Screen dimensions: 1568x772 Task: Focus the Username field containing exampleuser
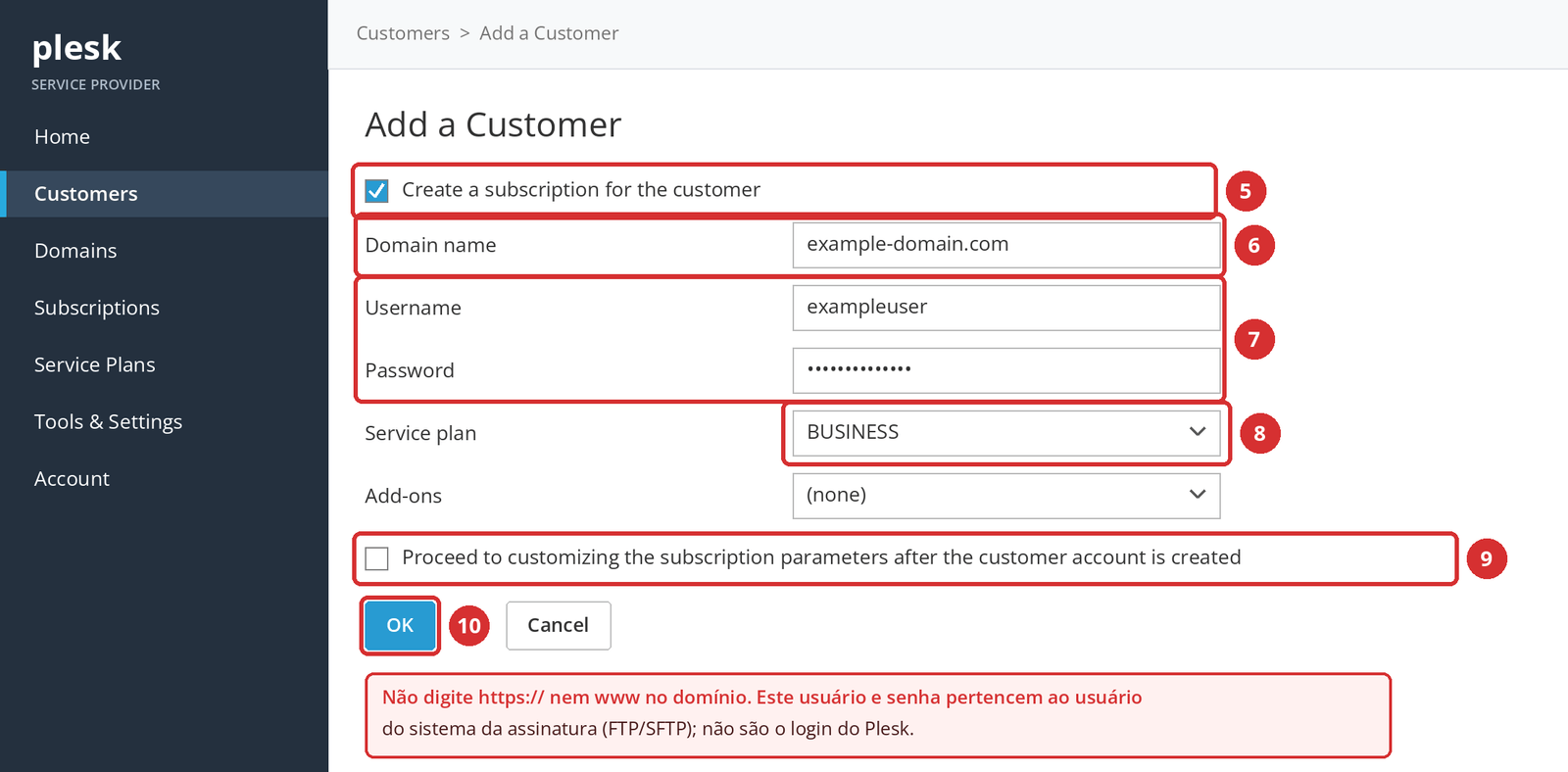[x=1006, y=308]
